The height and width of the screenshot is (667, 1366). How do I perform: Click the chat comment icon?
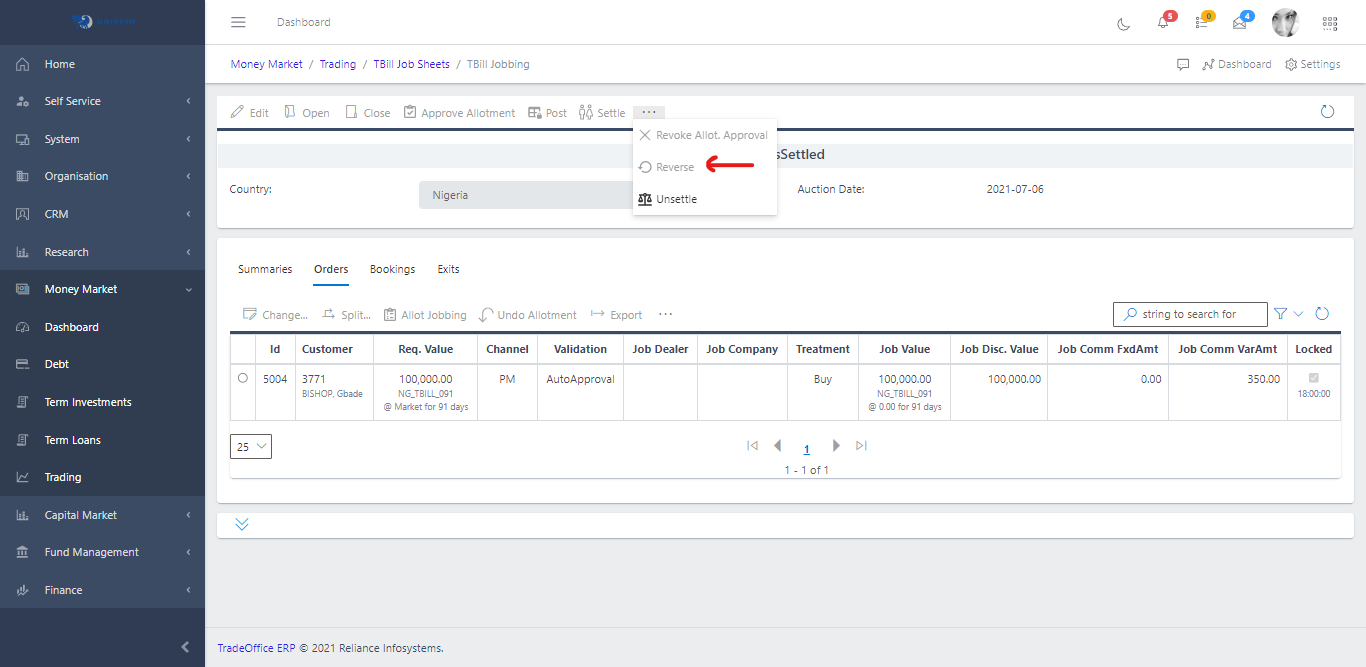[1183, 64]
